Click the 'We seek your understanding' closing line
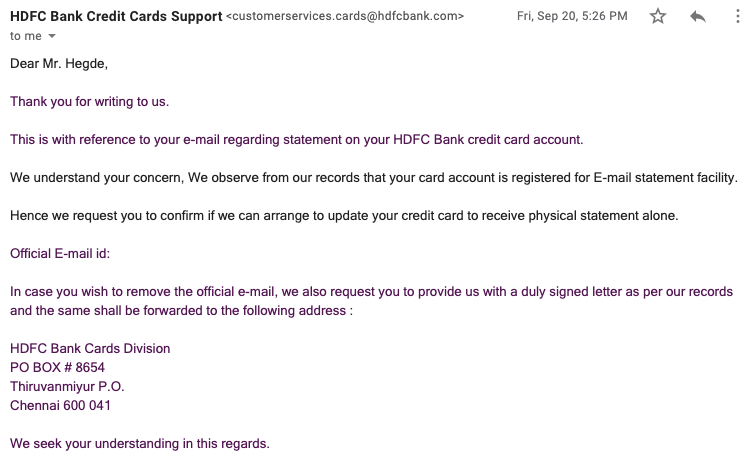 click(x=140, y=443)
